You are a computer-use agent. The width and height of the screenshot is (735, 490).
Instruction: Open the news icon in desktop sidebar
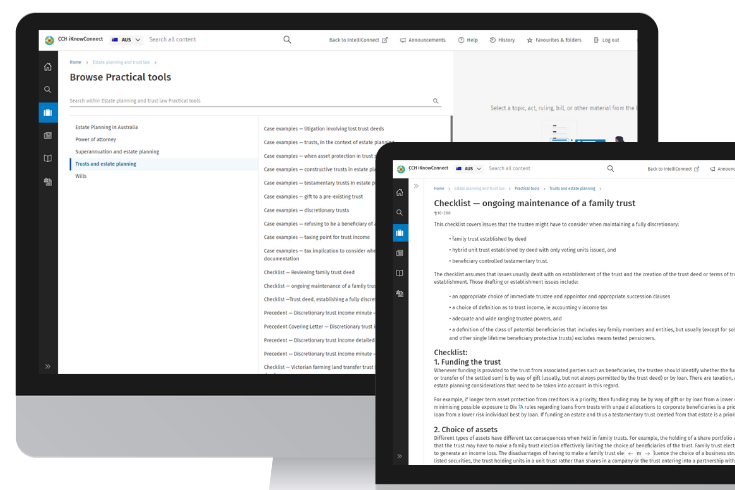(x=47, y=135)
